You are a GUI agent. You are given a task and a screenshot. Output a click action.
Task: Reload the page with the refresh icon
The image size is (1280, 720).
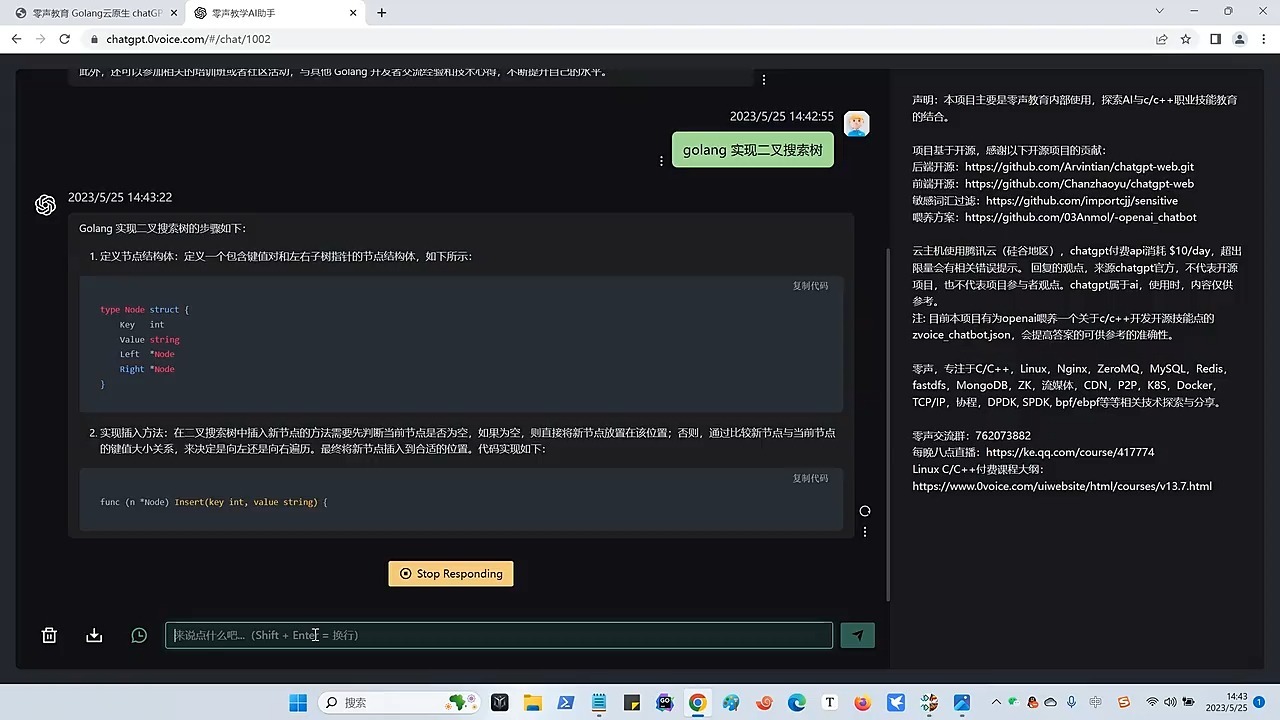tap(64, 38)
